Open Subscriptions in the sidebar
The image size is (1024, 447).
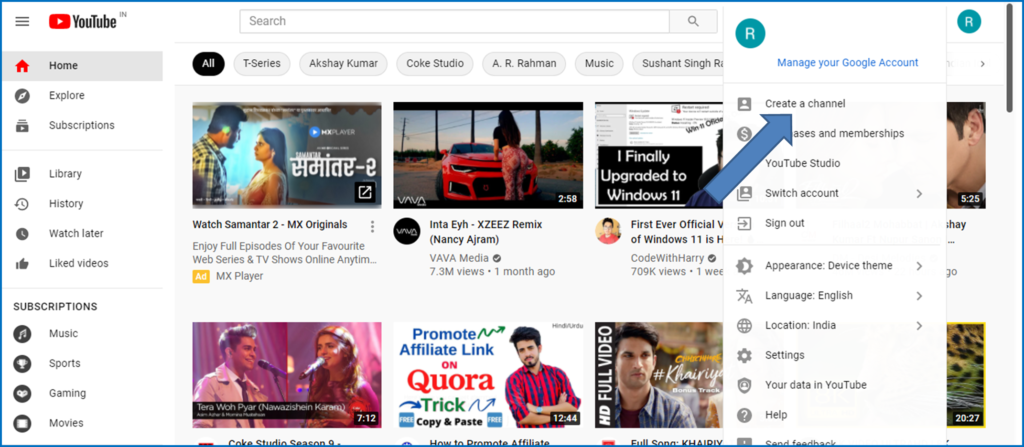[82, 125]
